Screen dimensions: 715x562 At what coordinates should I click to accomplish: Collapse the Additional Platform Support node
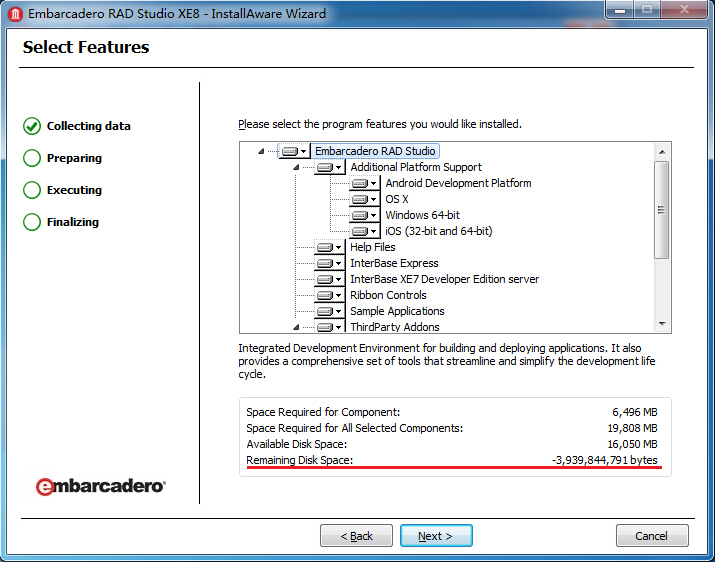[296, 167]
